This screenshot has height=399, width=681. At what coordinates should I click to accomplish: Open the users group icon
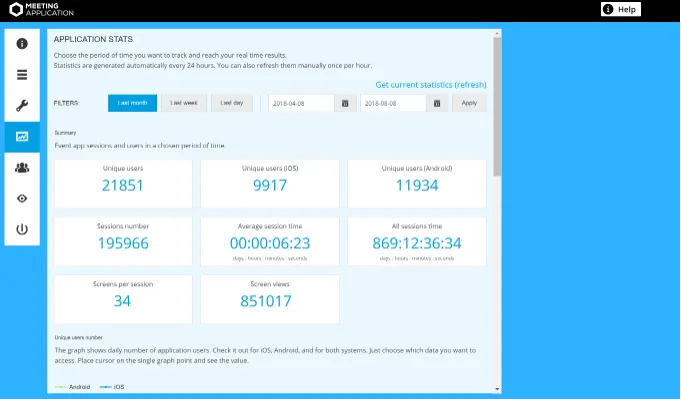tap(22, 168)
